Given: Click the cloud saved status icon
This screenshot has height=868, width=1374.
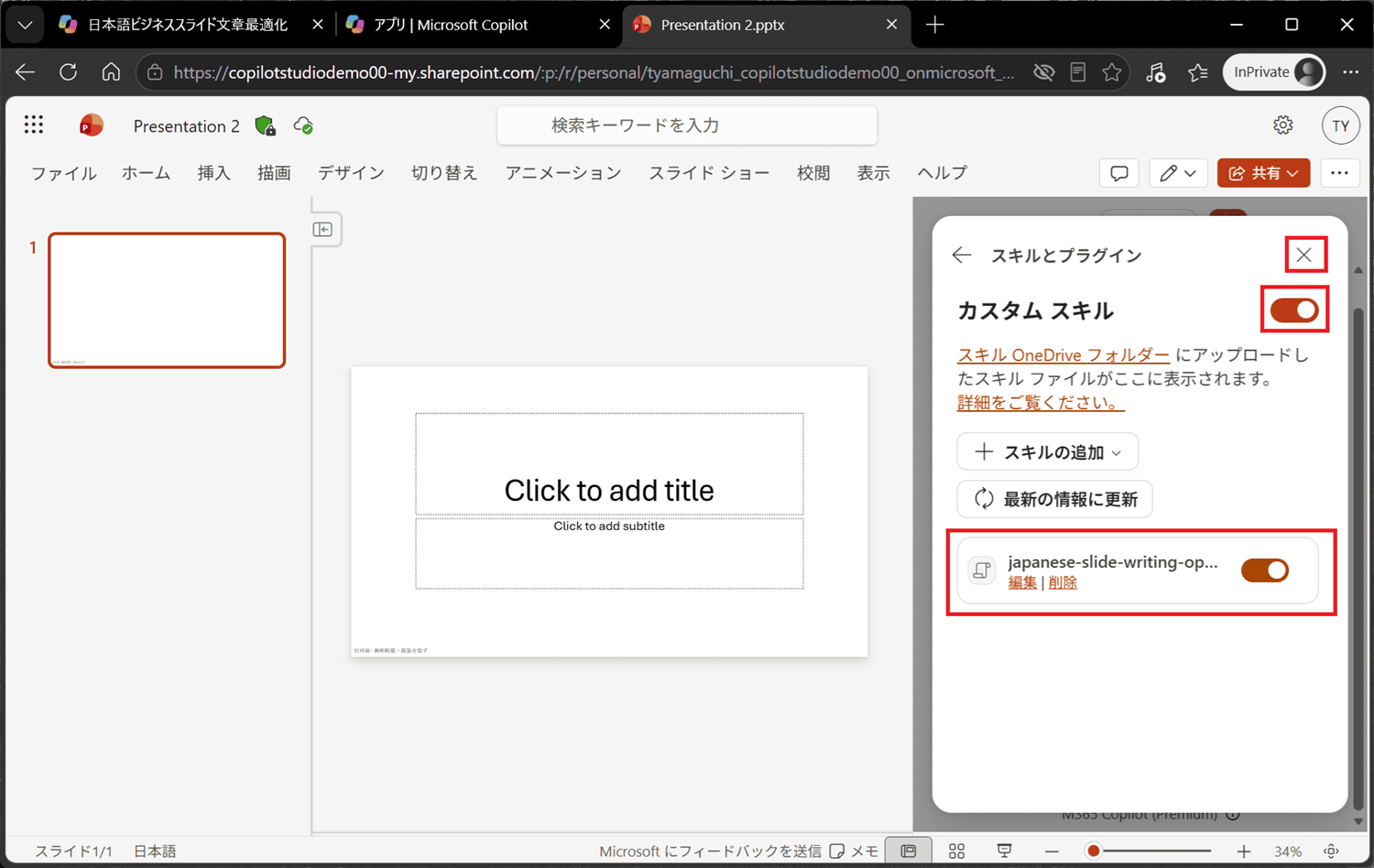Looking at the screenshot, I should click(303, 125).
